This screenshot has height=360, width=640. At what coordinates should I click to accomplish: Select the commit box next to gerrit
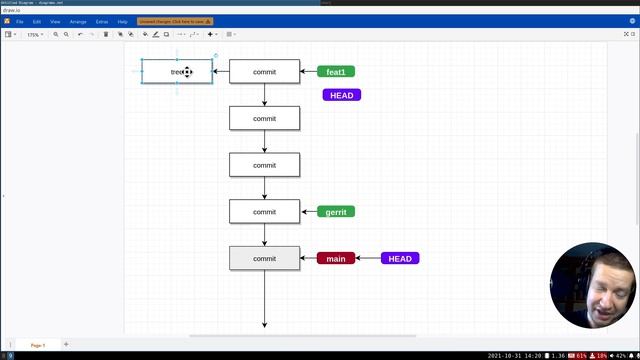click(264, 211)
